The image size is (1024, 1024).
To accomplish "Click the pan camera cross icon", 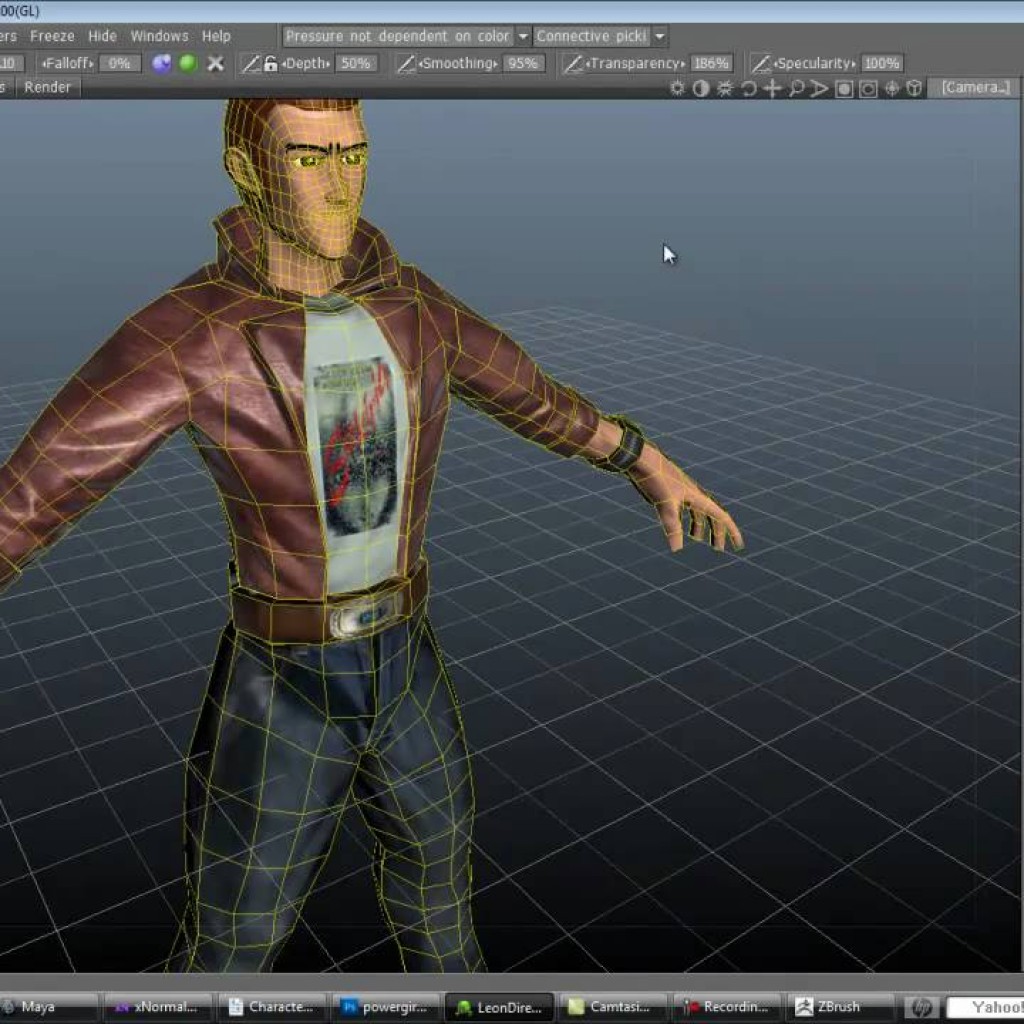I will [772, 88].
